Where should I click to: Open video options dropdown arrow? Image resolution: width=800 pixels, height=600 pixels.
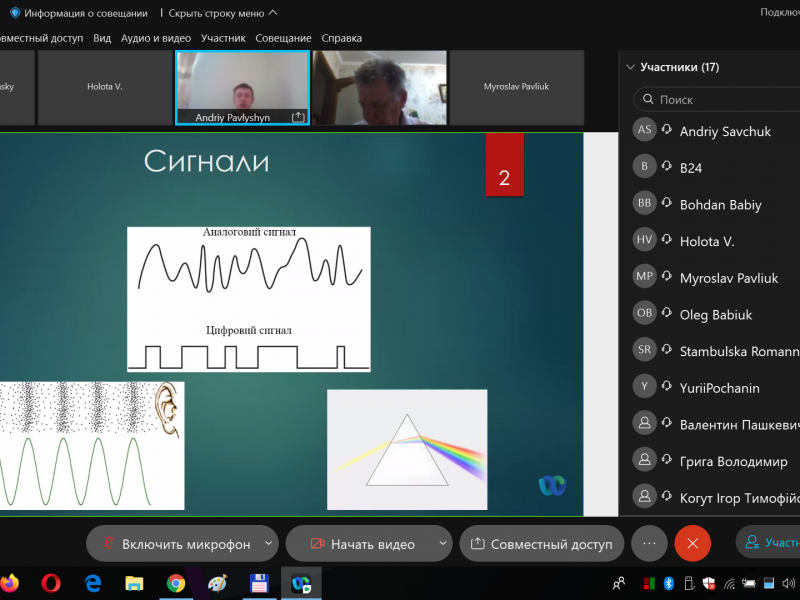coord(443,543)
